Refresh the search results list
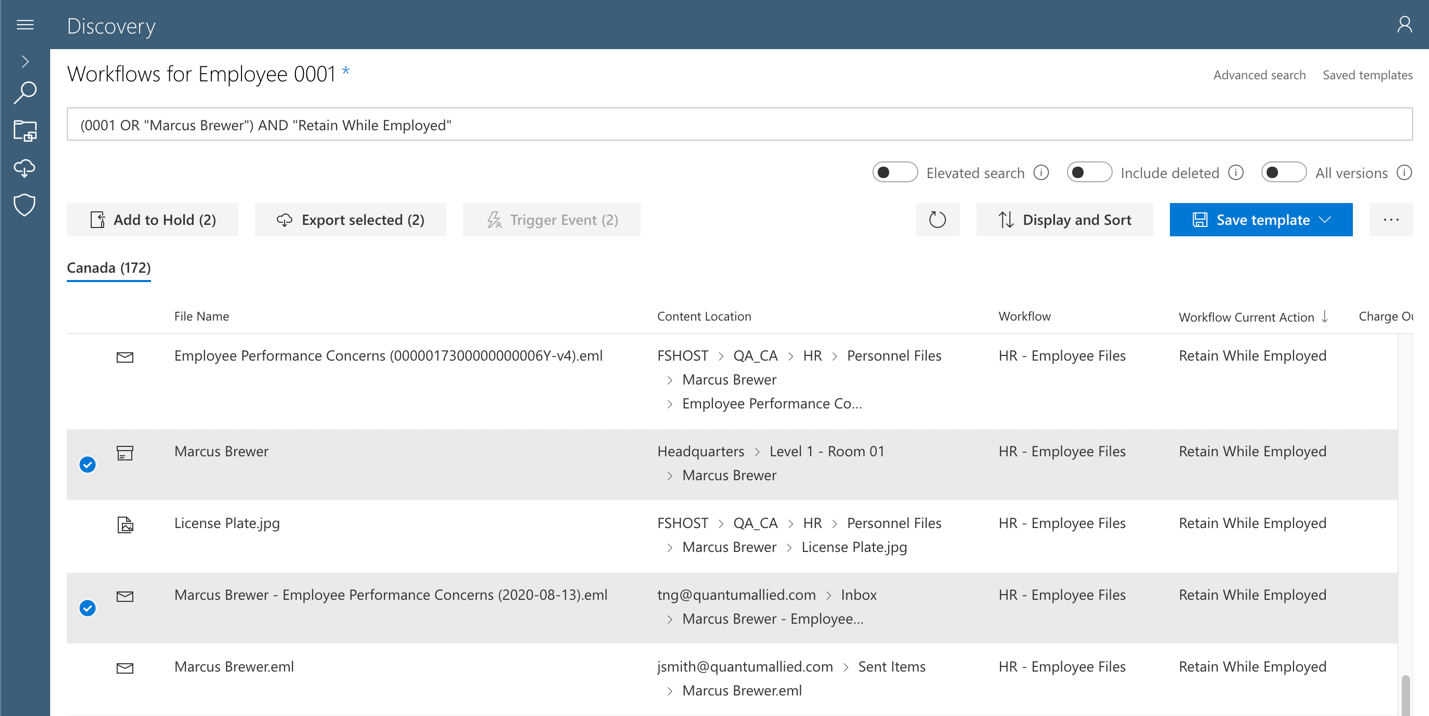This screenshot has height=716, width=1429. coord(937,219)
